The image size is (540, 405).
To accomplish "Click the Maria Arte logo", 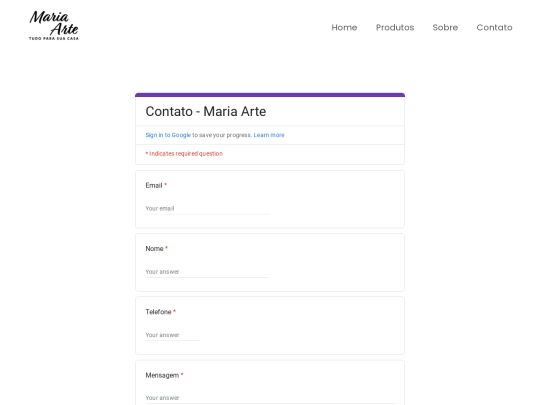I will point(54,25).
